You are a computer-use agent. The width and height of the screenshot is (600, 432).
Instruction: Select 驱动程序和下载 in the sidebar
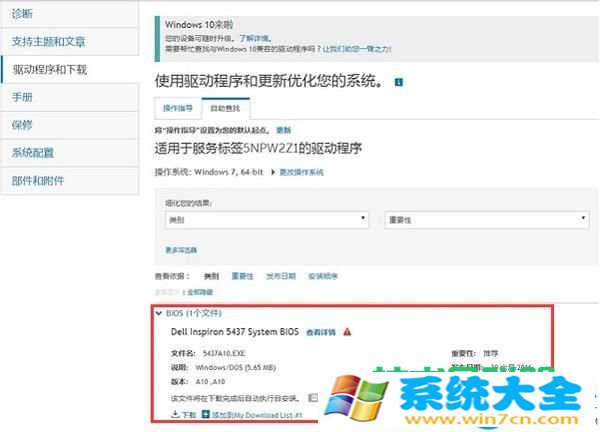point(70,70)
